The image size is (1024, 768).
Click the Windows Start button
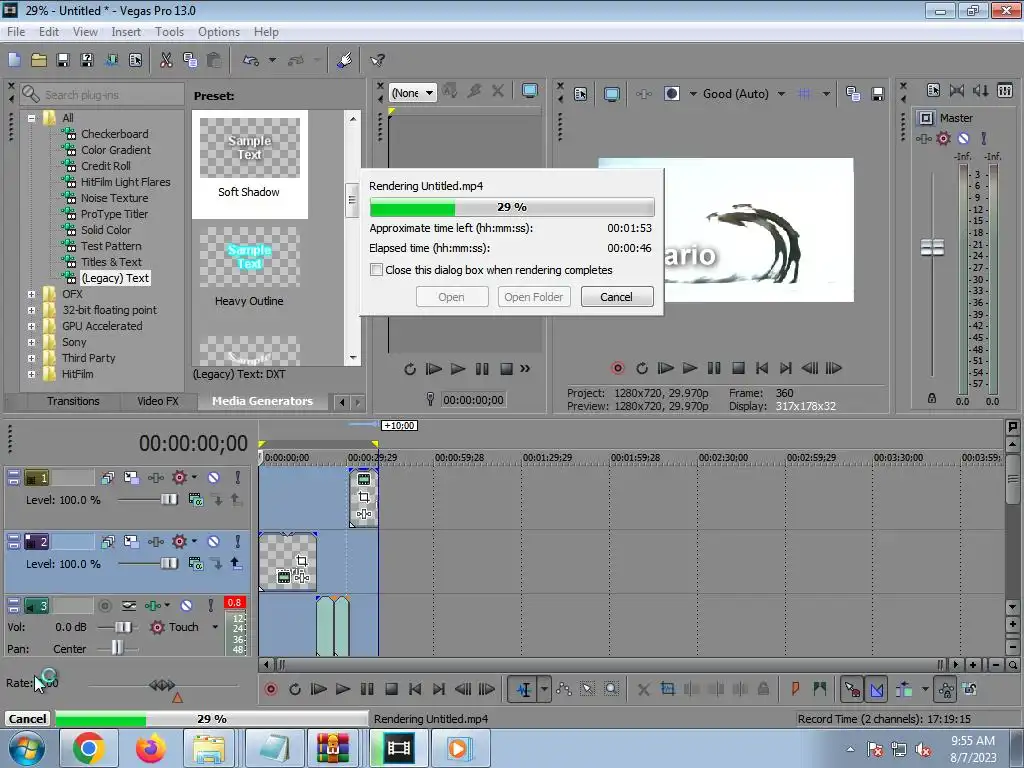coord(27,748)
